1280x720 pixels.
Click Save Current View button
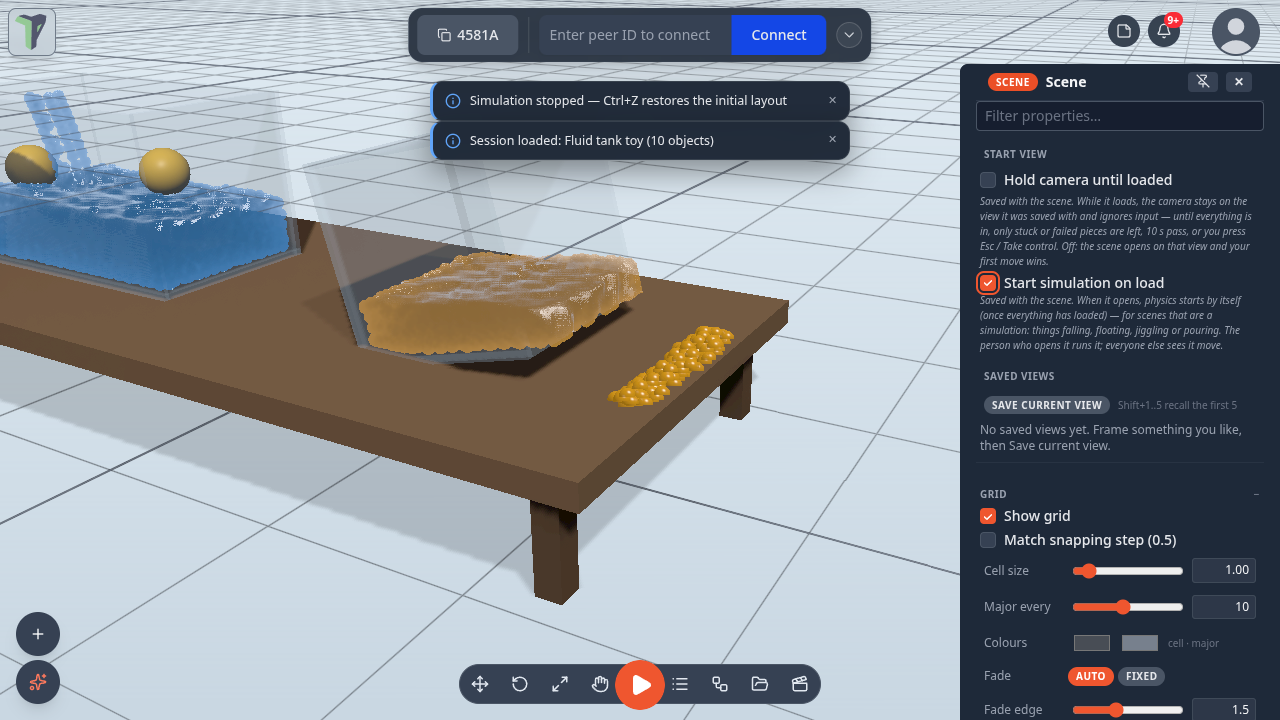click(1047, 405)
